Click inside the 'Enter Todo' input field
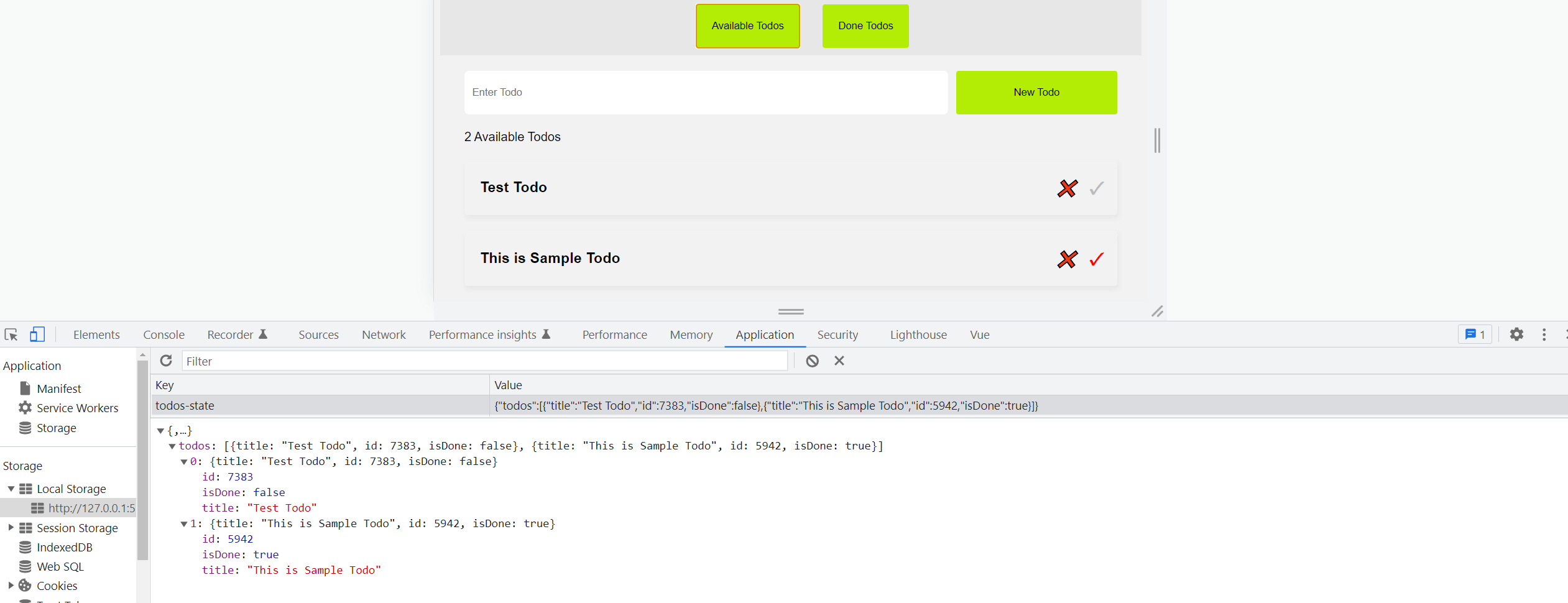This screenshot has width=1568, height=603. pos(706,92)
